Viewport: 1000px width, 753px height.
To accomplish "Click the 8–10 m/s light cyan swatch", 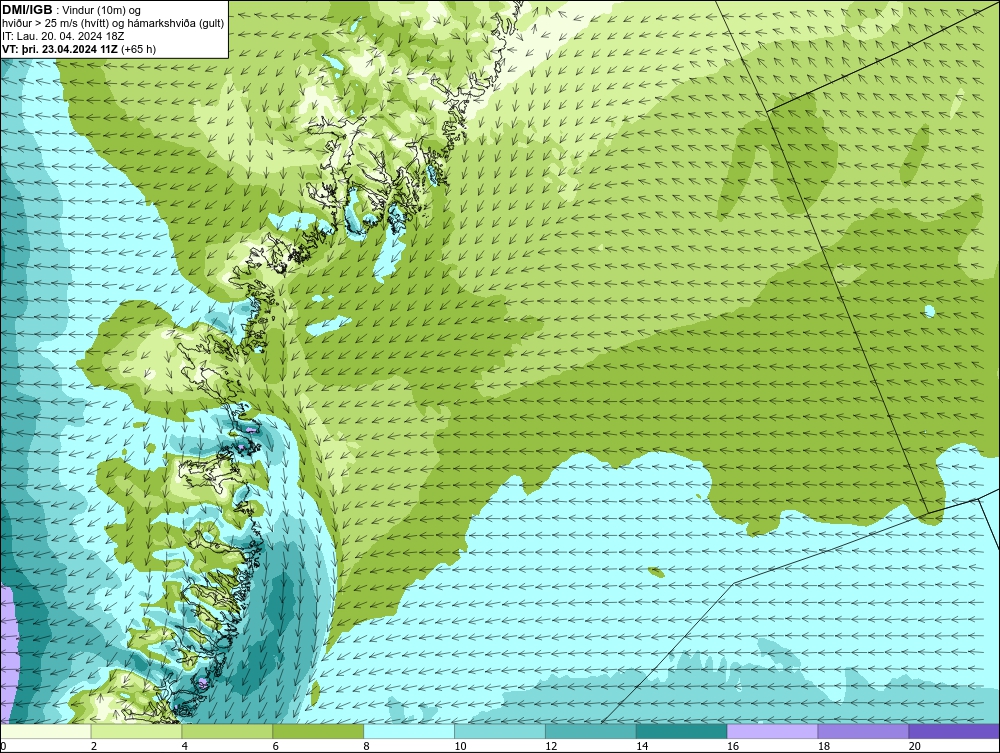I will tap(409, 731).
